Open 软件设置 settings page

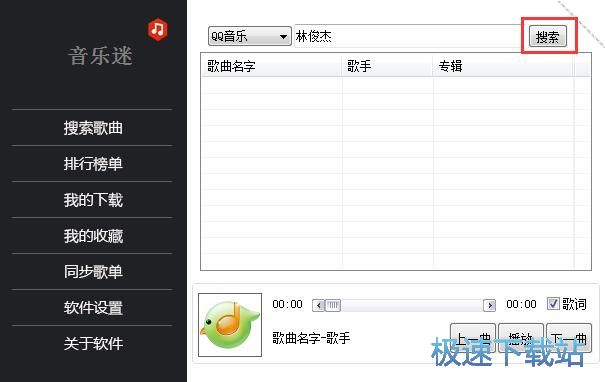point(93,308)
